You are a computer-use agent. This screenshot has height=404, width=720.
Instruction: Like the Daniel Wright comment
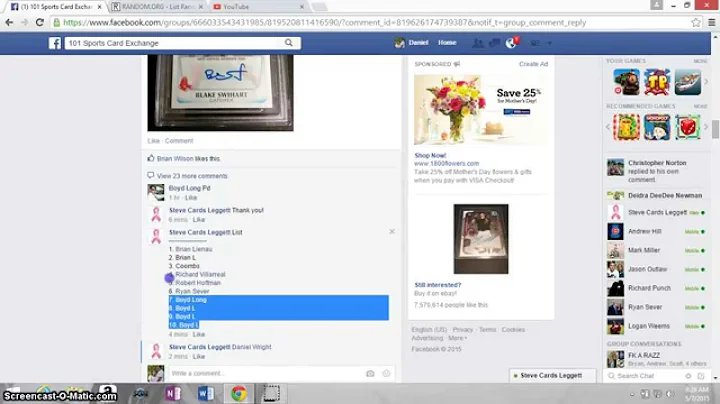[x=198, y=356]
